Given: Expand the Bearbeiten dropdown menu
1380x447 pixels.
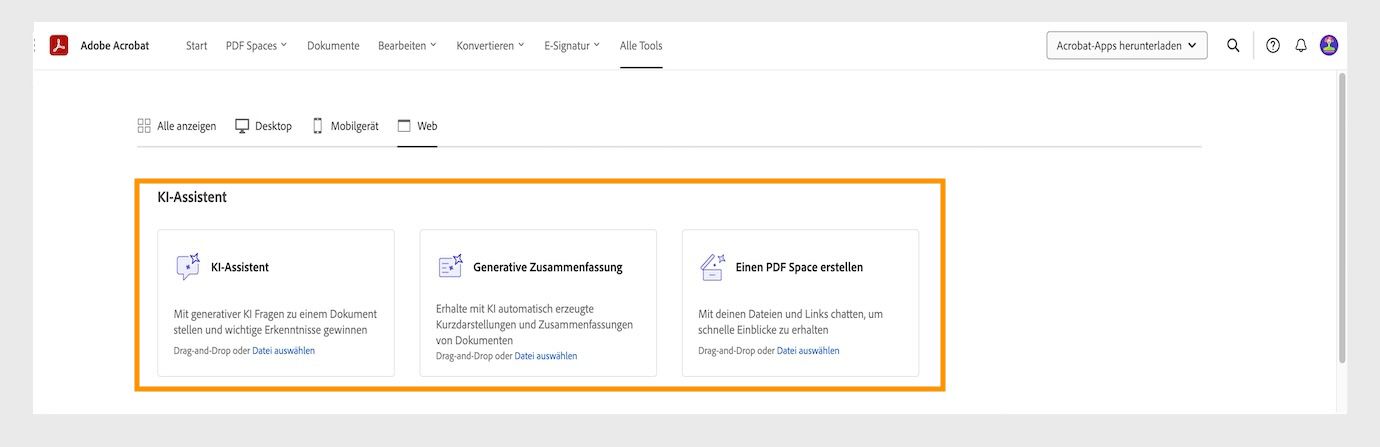Looking at the screenshot, I should point(407,45).
